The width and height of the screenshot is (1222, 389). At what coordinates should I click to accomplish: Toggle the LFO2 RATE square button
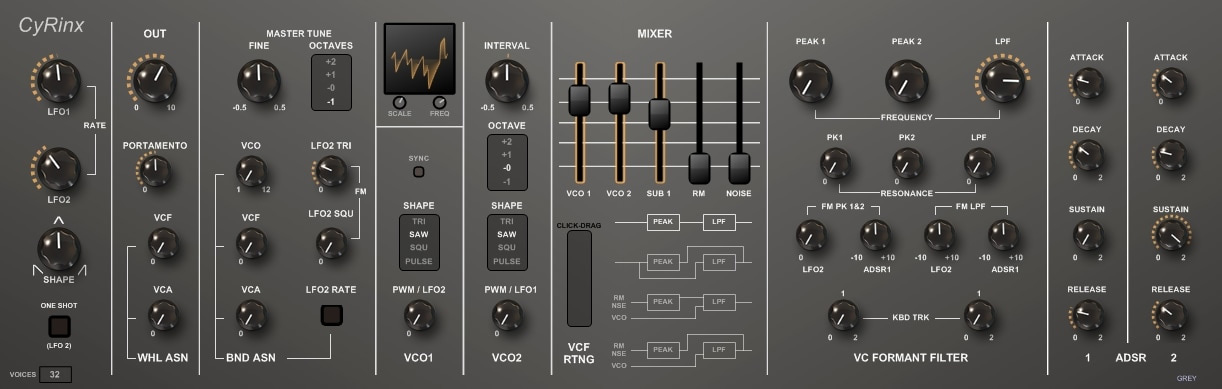[x=331, y=316]
